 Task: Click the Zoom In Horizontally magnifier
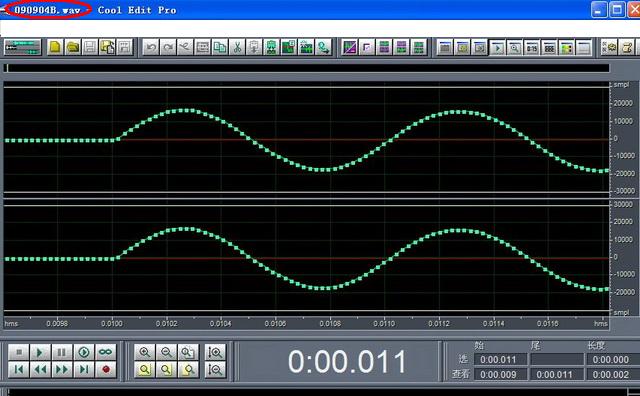(x=144, y=352)
